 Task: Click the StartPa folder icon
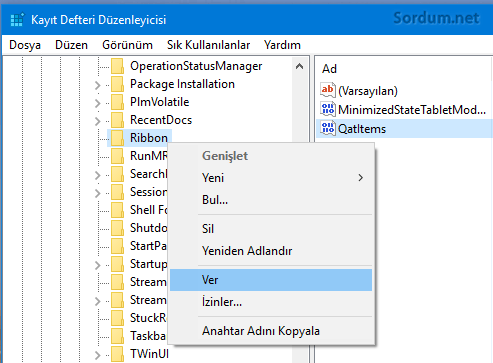tap(117, 246)
